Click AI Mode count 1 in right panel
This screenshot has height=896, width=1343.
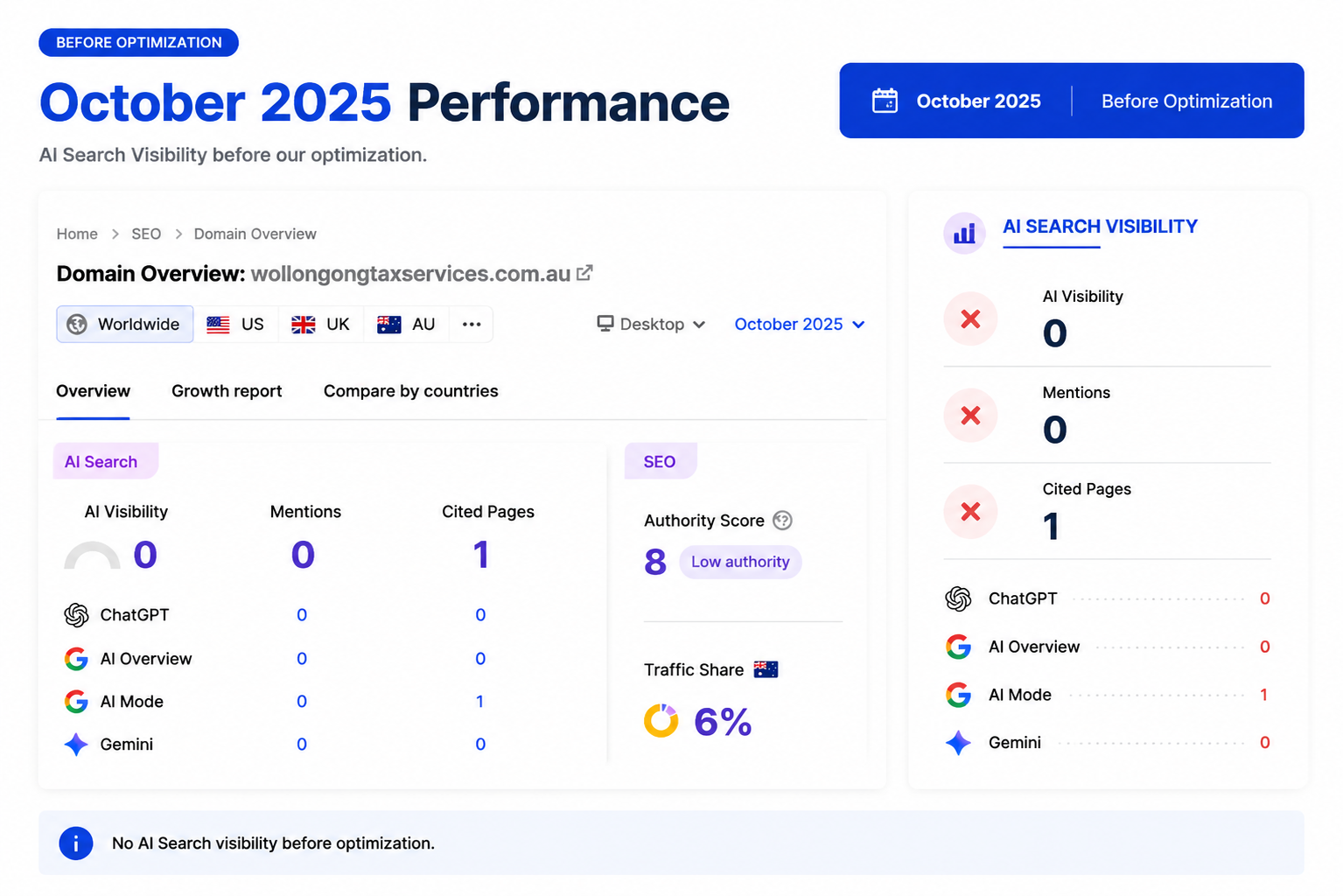tap(1264, 695)
